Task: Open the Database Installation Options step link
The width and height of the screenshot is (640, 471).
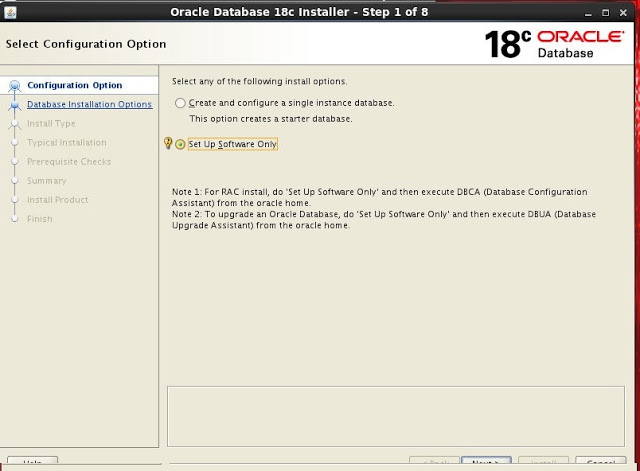Action: coord(89,104)
